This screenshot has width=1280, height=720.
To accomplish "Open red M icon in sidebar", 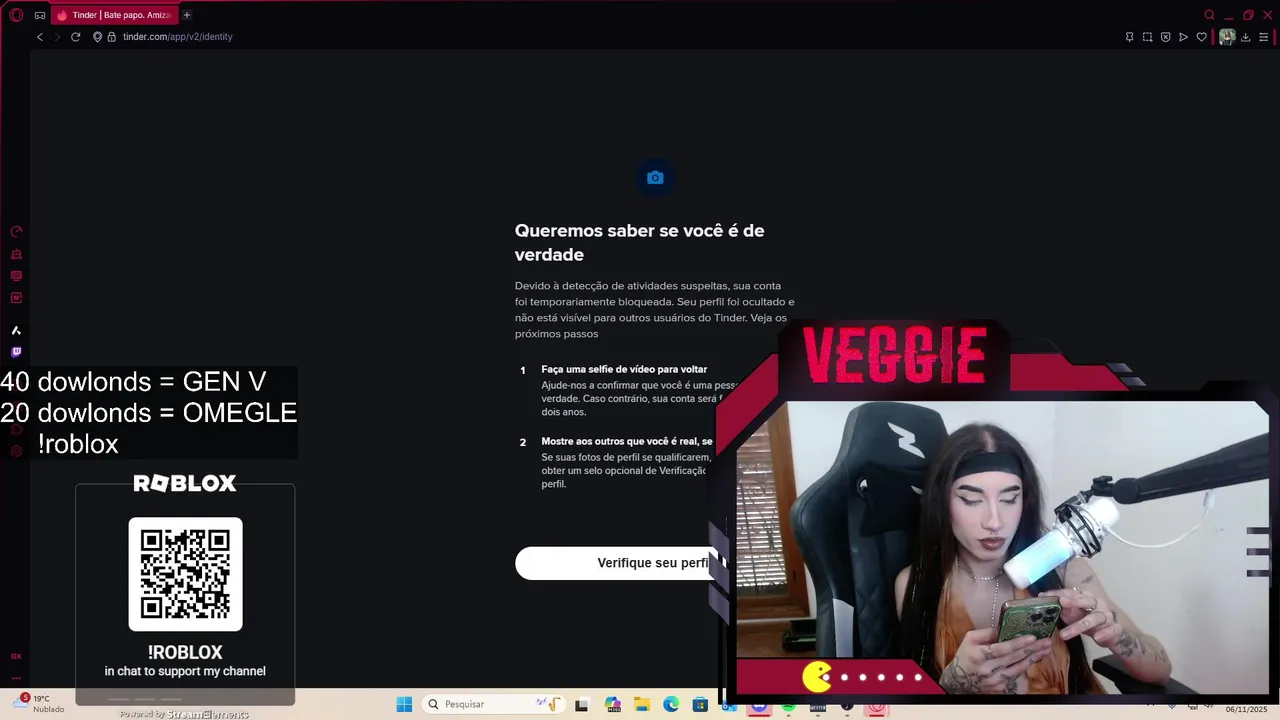I will (x=16, y=298).
